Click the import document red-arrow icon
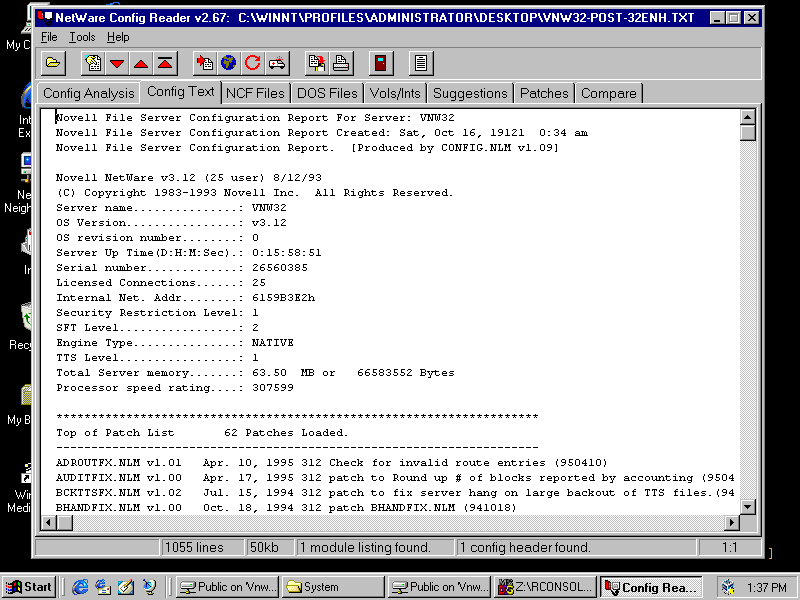This screenshot has width=800, height=600. pos(205,63)
